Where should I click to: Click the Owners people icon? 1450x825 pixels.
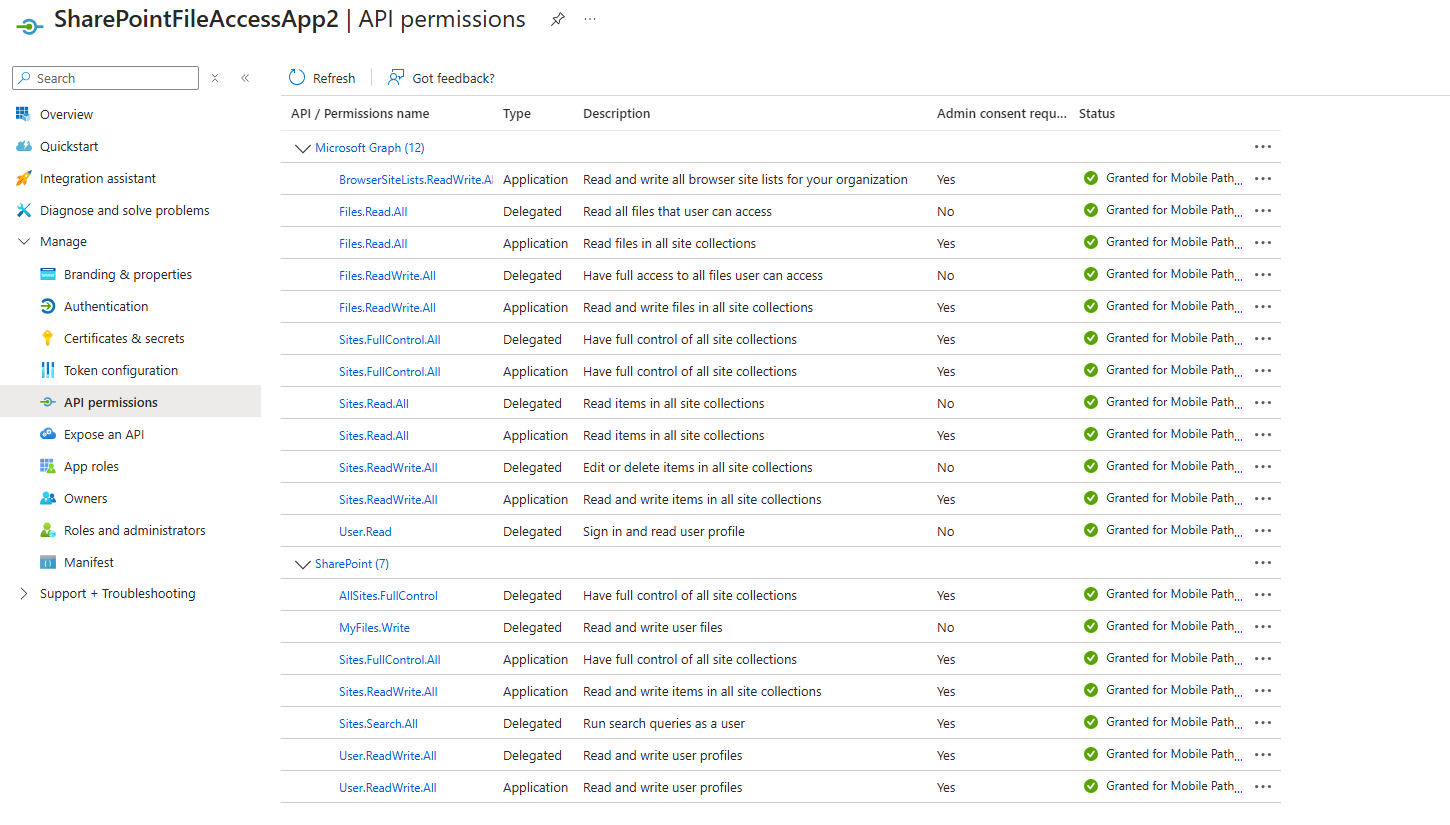click(47, 498)
